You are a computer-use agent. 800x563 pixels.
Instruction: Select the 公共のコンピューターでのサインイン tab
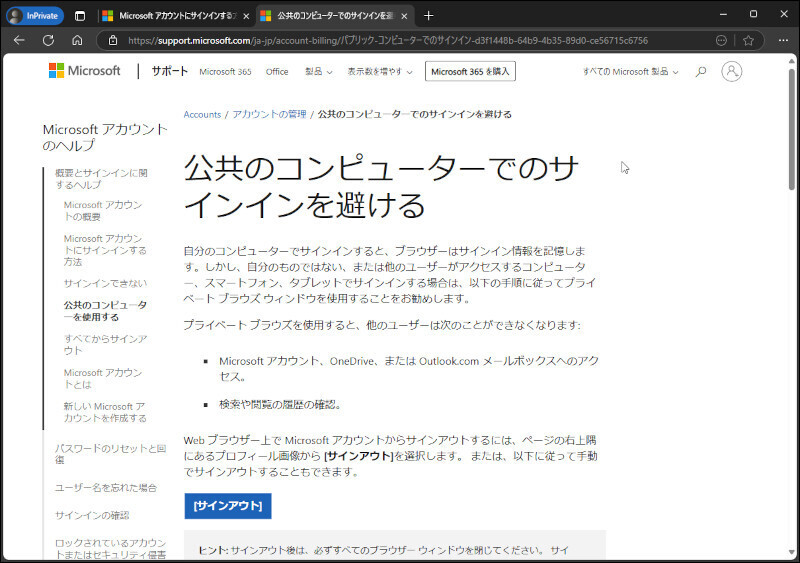click(x=334, y=16)
